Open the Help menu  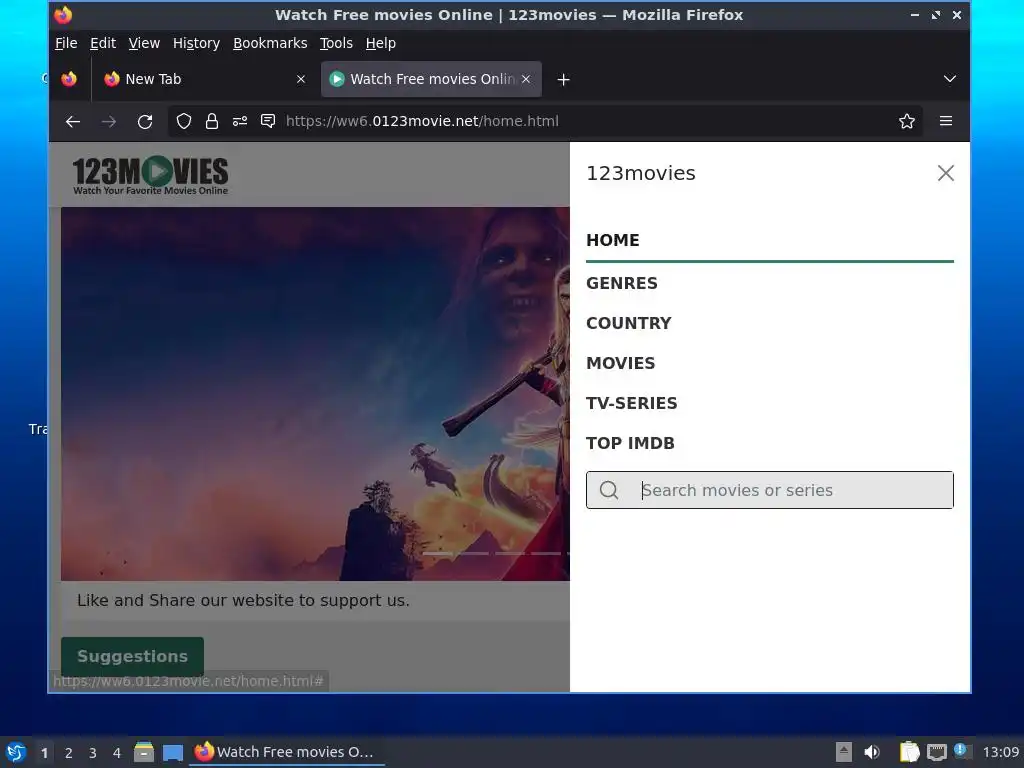380,43
